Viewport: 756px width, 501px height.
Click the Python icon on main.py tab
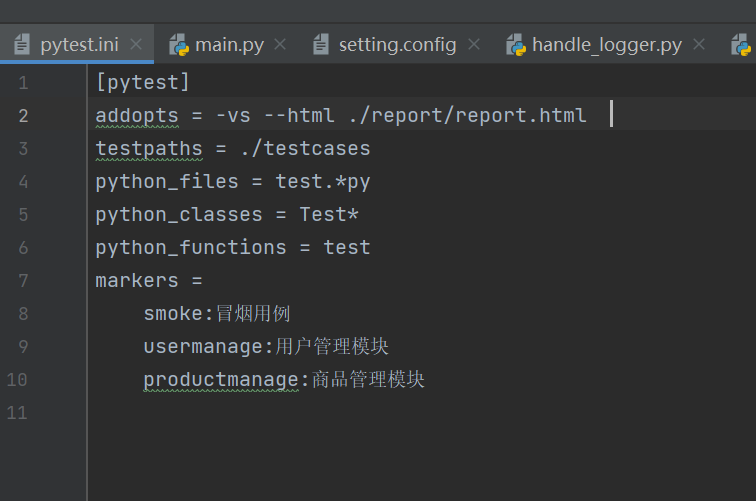tap(179, 45)
